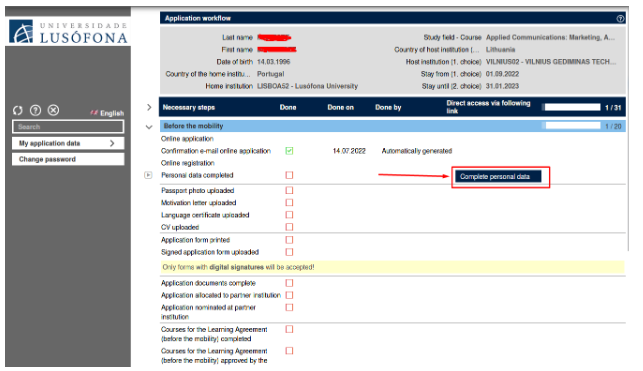Click the overall 1 / 31 progress bar

tap(572, 107)
